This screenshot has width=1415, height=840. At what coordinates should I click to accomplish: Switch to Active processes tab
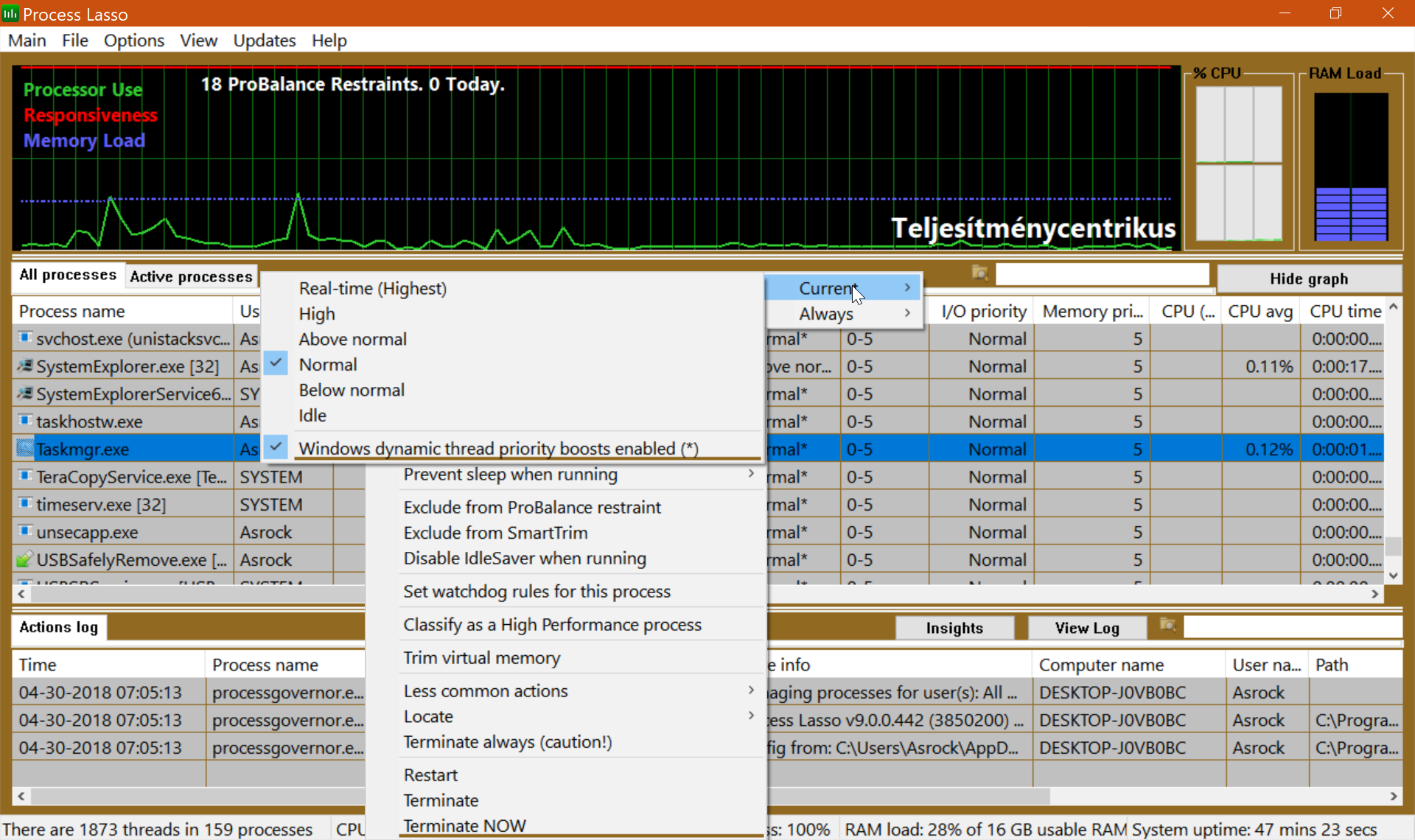point(191,276)
